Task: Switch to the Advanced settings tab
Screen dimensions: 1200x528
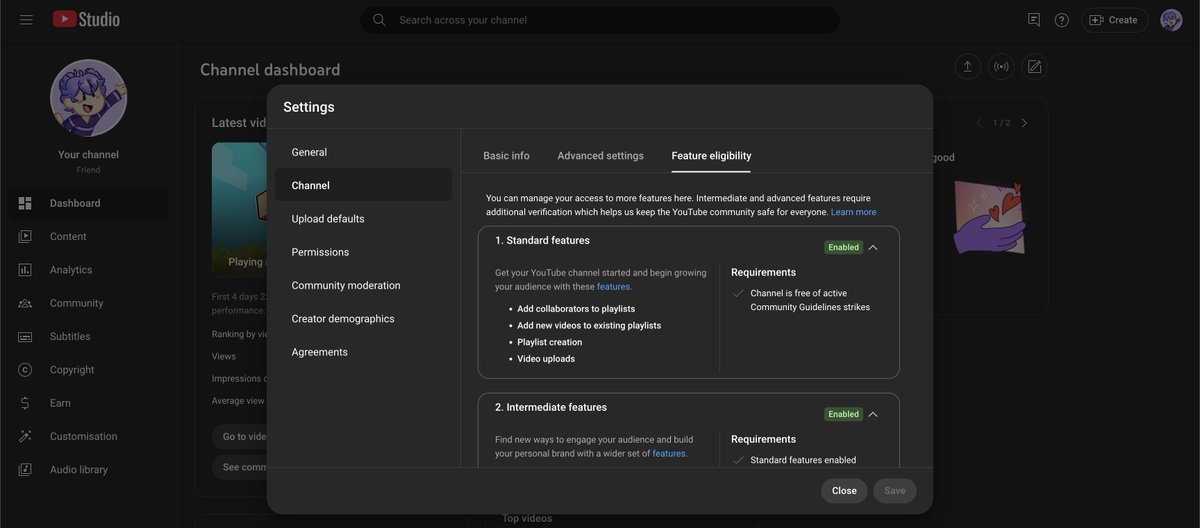Action: coord(600,156)
